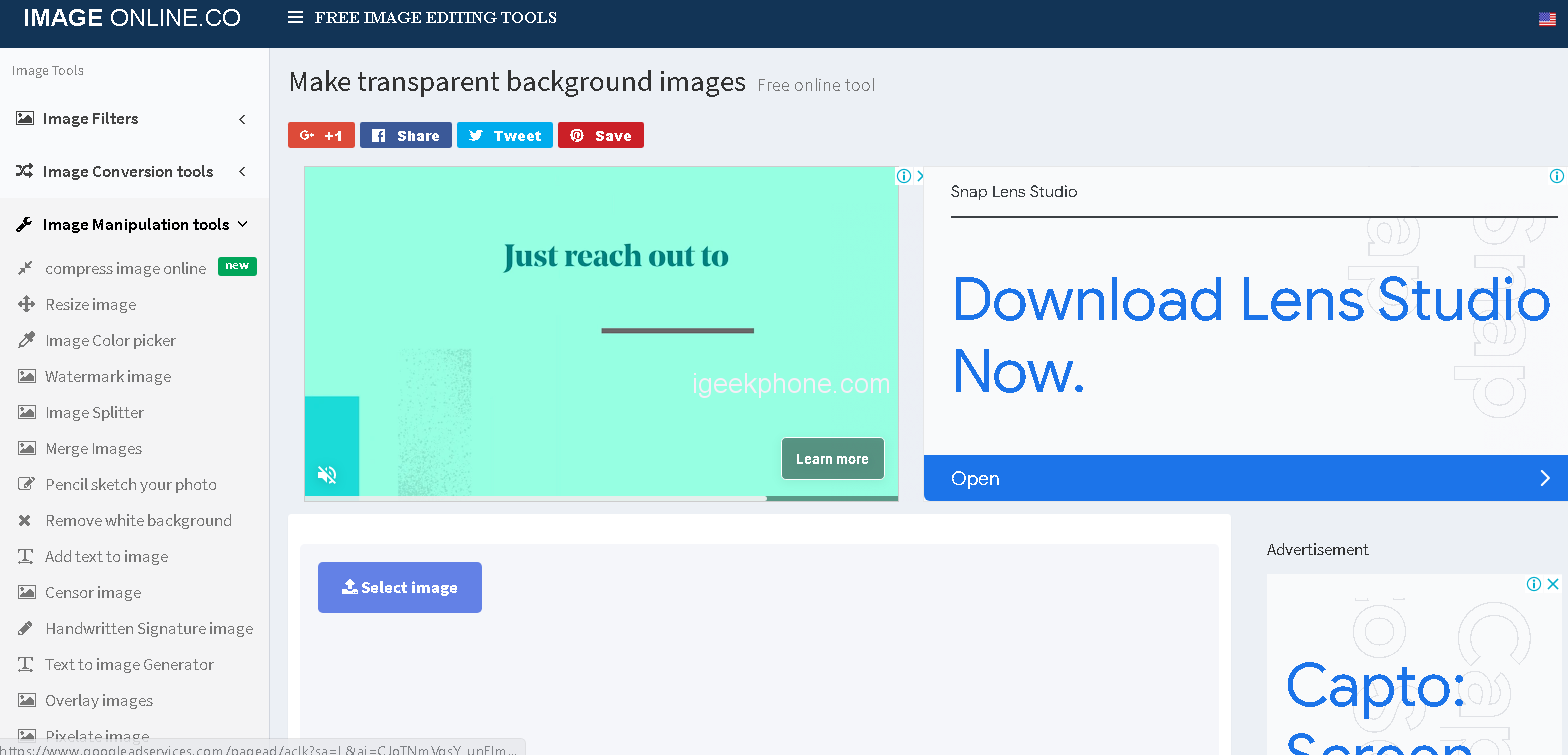Close the Capto ad with X icon

tap(1553, 584)
